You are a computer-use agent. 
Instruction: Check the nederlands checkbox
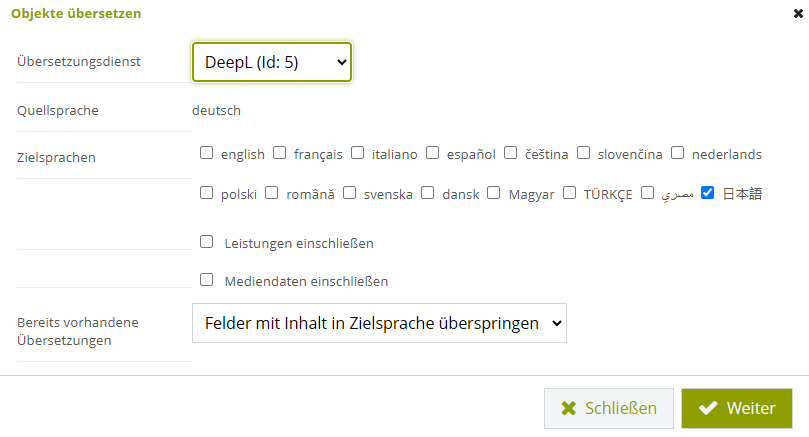point(677,153)
